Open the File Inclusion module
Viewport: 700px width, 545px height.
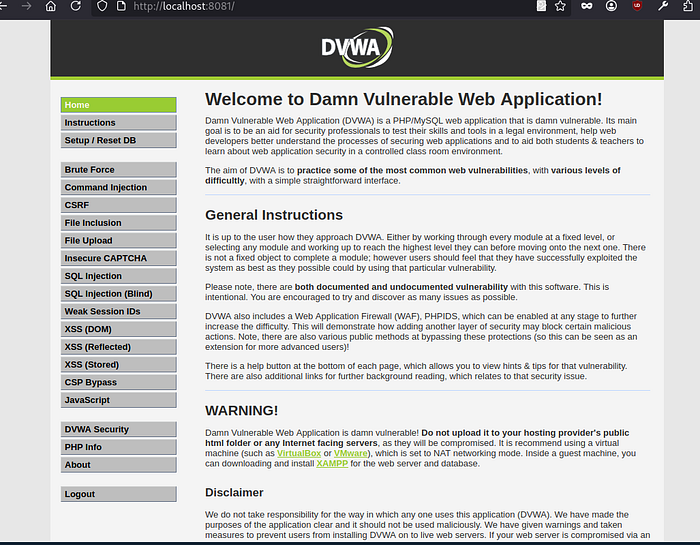pyautogui.click(x=119, y=223)
